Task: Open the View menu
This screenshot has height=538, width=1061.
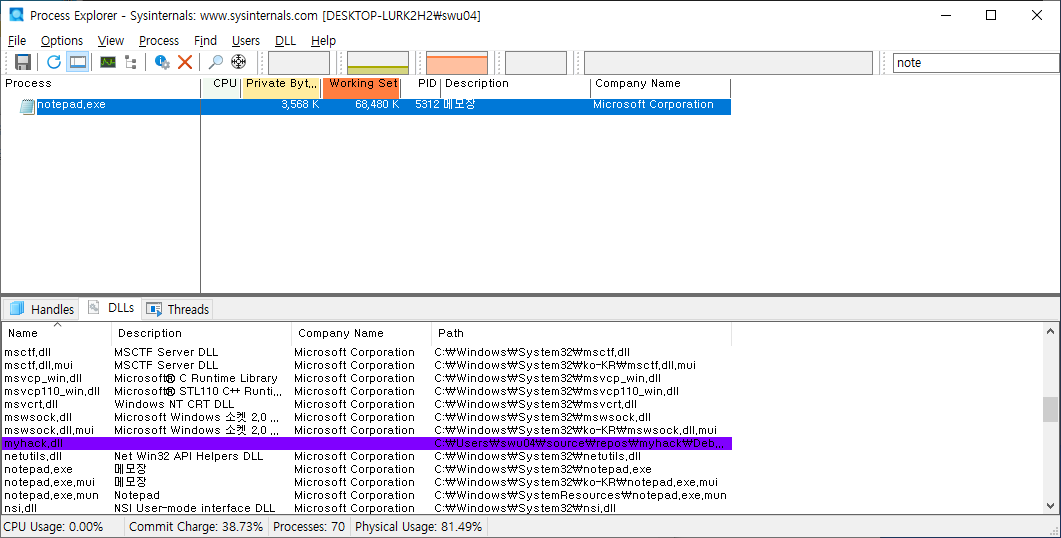Action: pyautogui.click(x=110, y=41)
